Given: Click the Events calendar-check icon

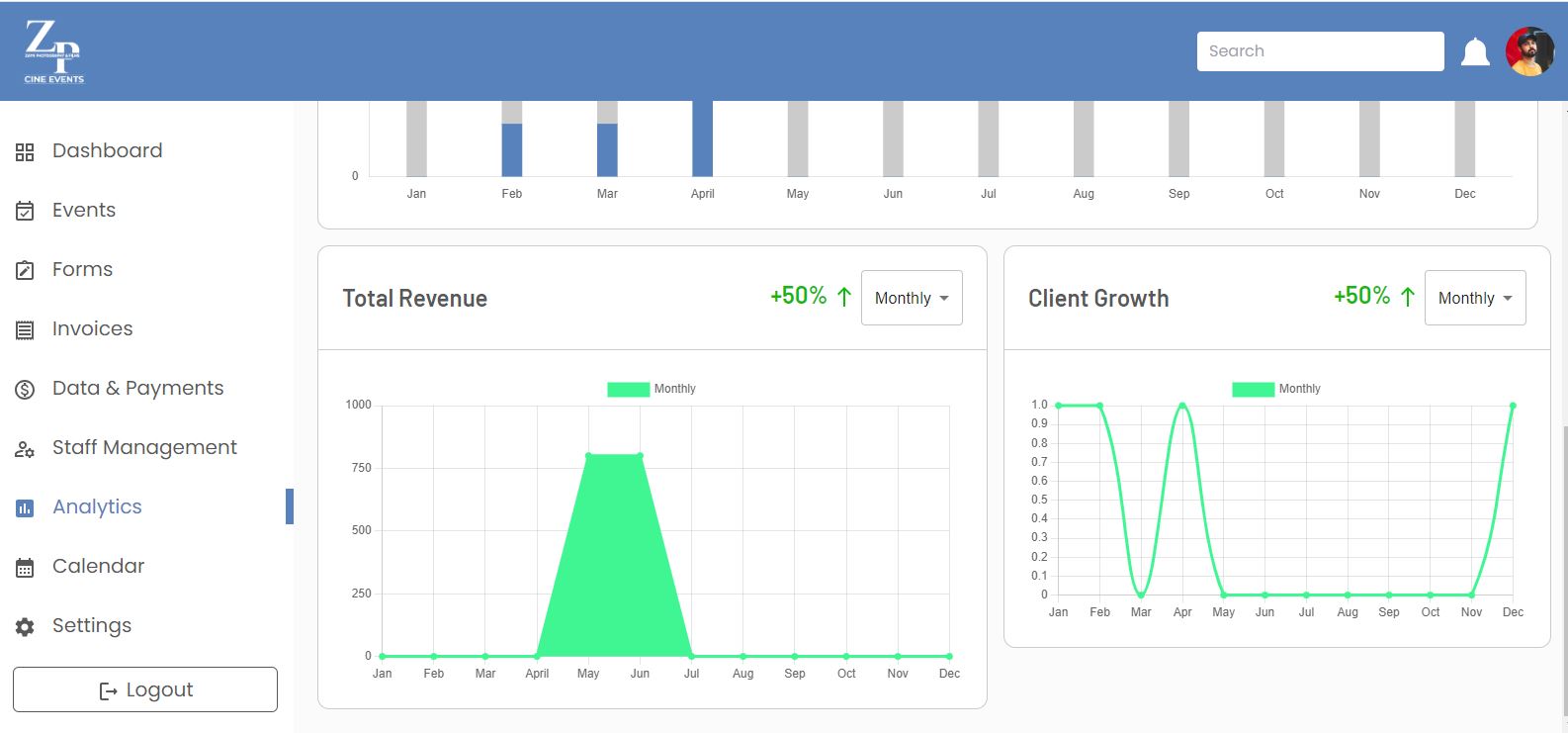Looking at the screenshot, I should (x=25, y=211).
